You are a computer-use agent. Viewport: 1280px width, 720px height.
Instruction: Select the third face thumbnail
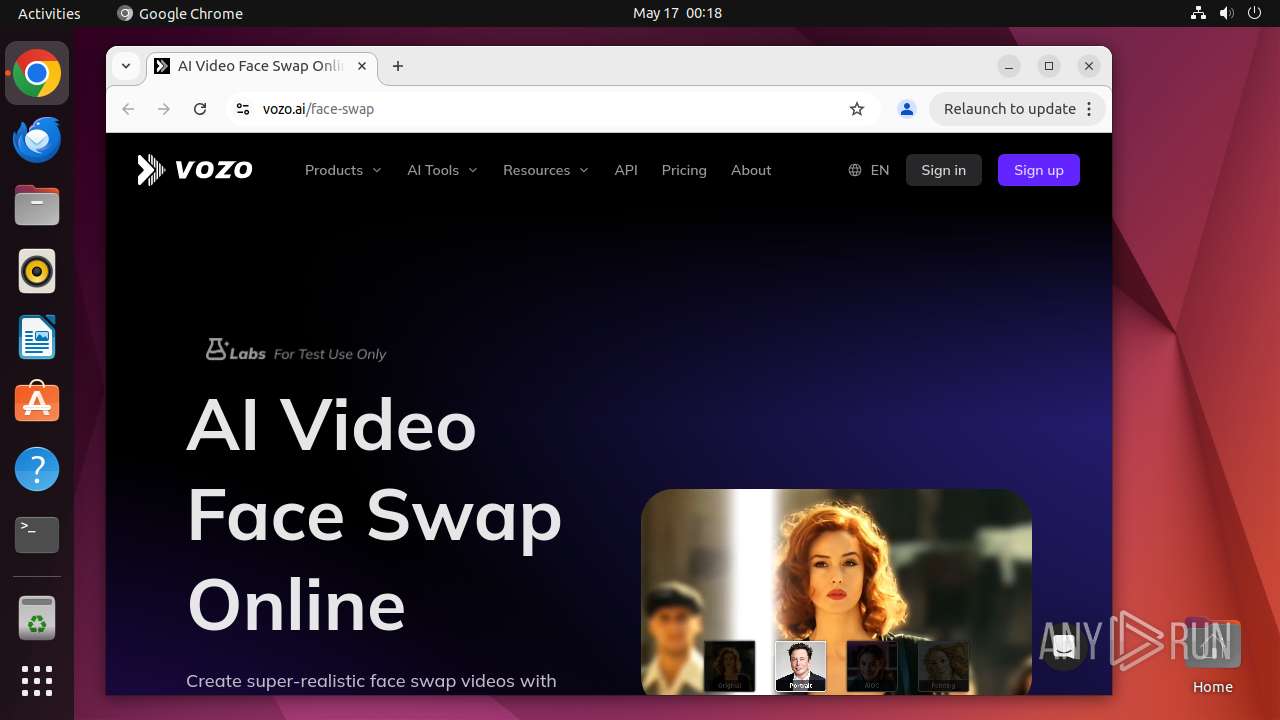point(872,666)
